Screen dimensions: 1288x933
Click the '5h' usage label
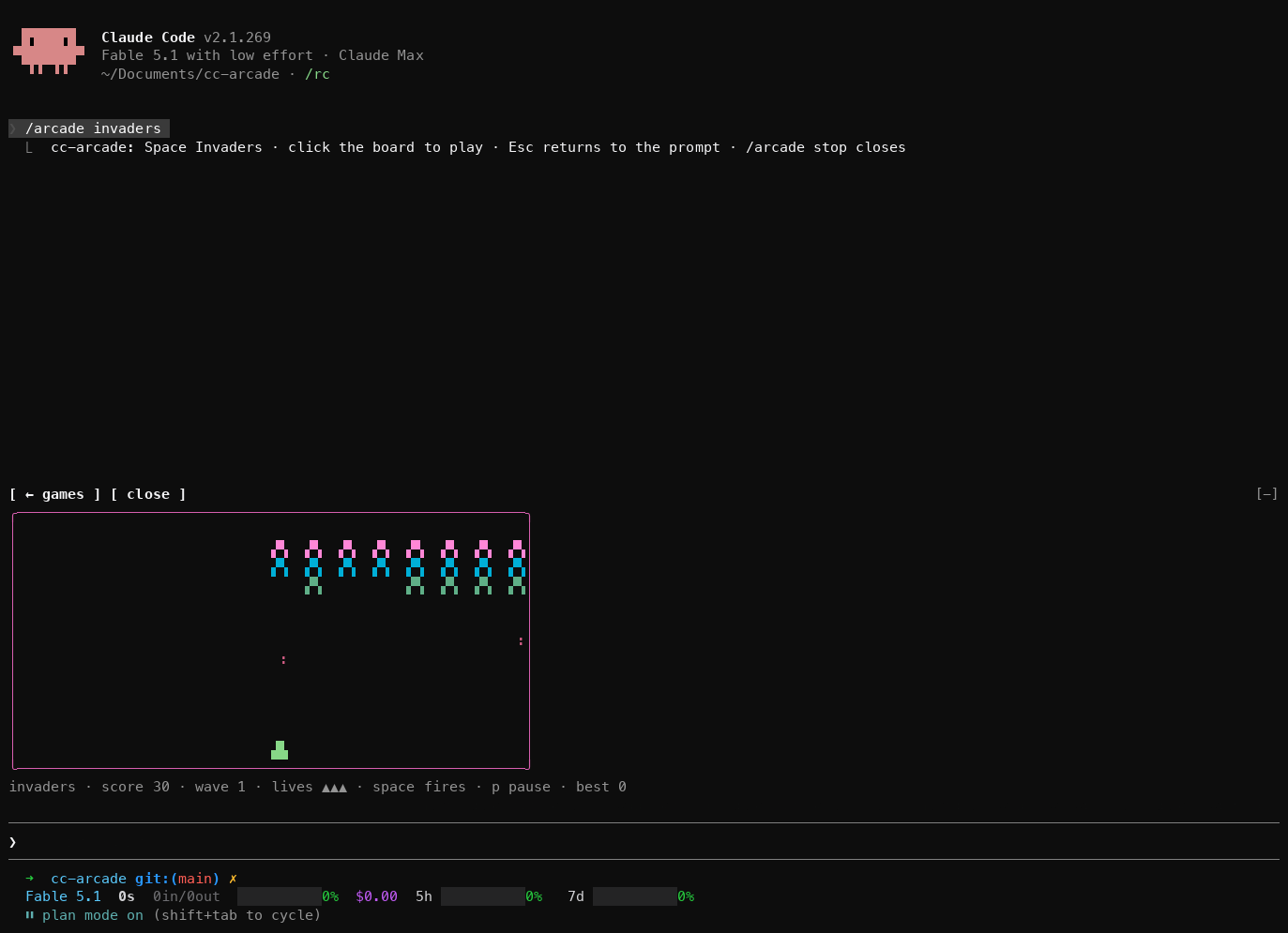[424, 896]
